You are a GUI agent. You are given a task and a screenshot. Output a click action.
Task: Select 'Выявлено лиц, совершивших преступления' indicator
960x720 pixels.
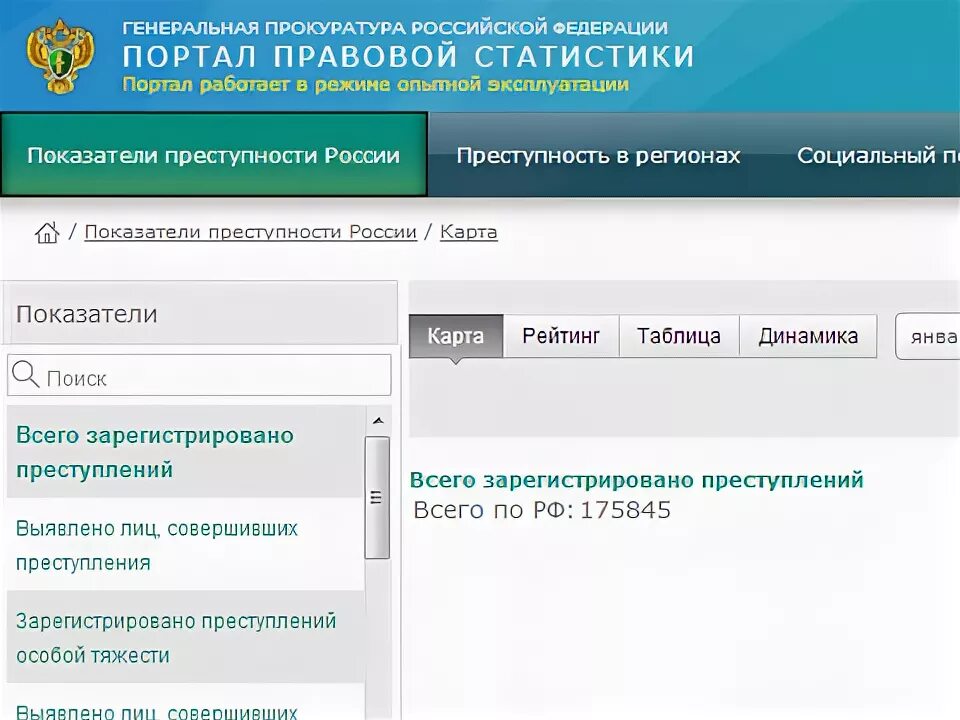(x=186, y=545)
